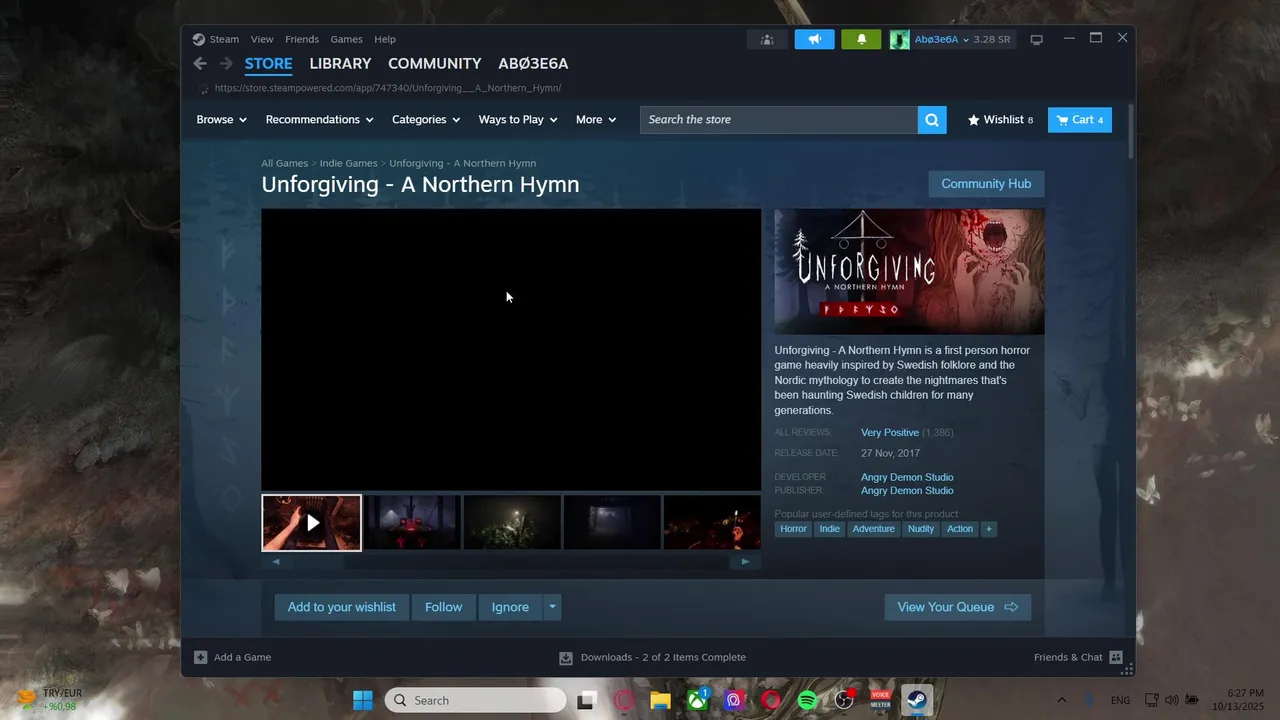The width and height of the screenshot is (1280, 720).
Task: Select the Adventure tag
Action: [873, 529]
